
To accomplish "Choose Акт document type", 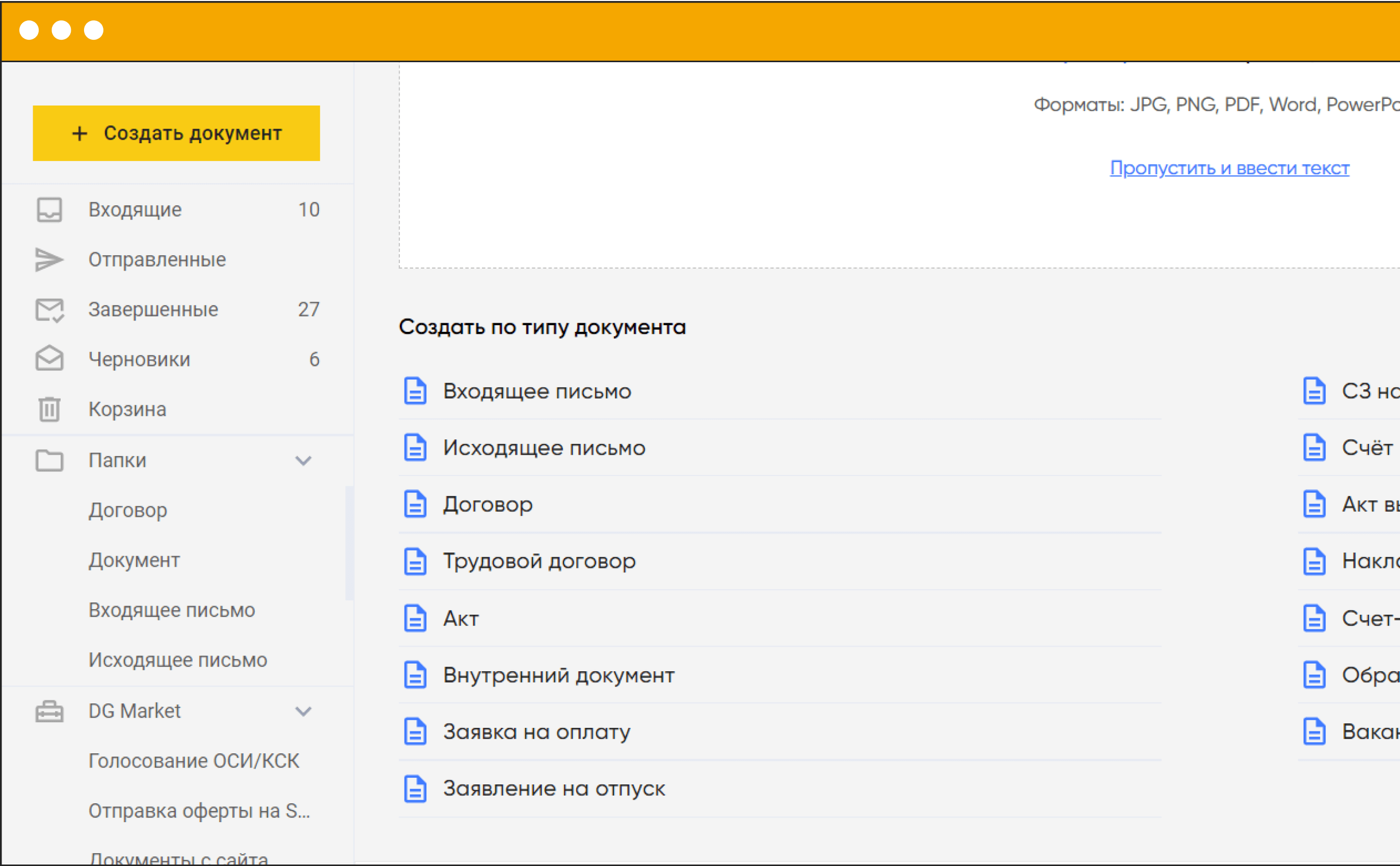I will [x=461, y=619].
